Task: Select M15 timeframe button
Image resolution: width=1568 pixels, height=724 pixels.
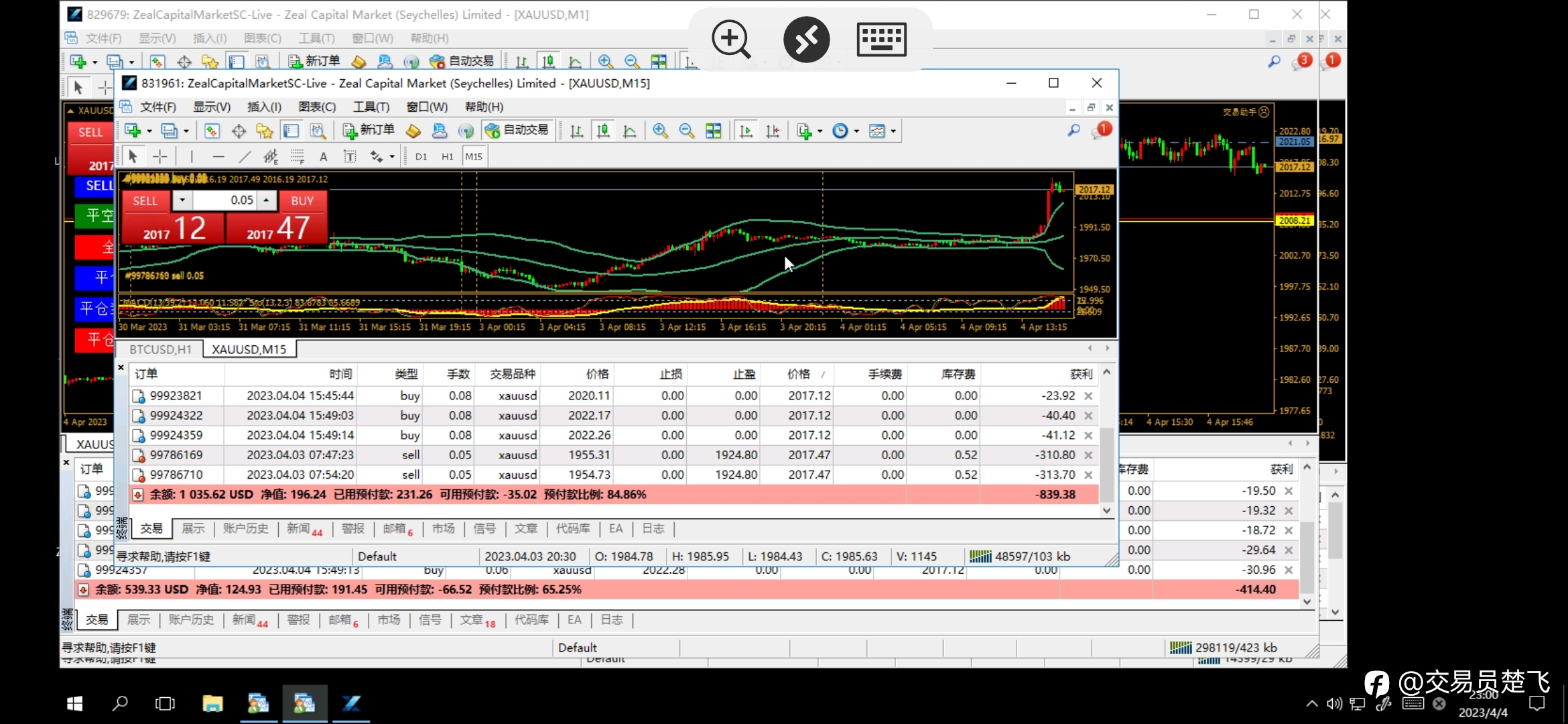Action: pyautogui.click(x=474, y=157)
